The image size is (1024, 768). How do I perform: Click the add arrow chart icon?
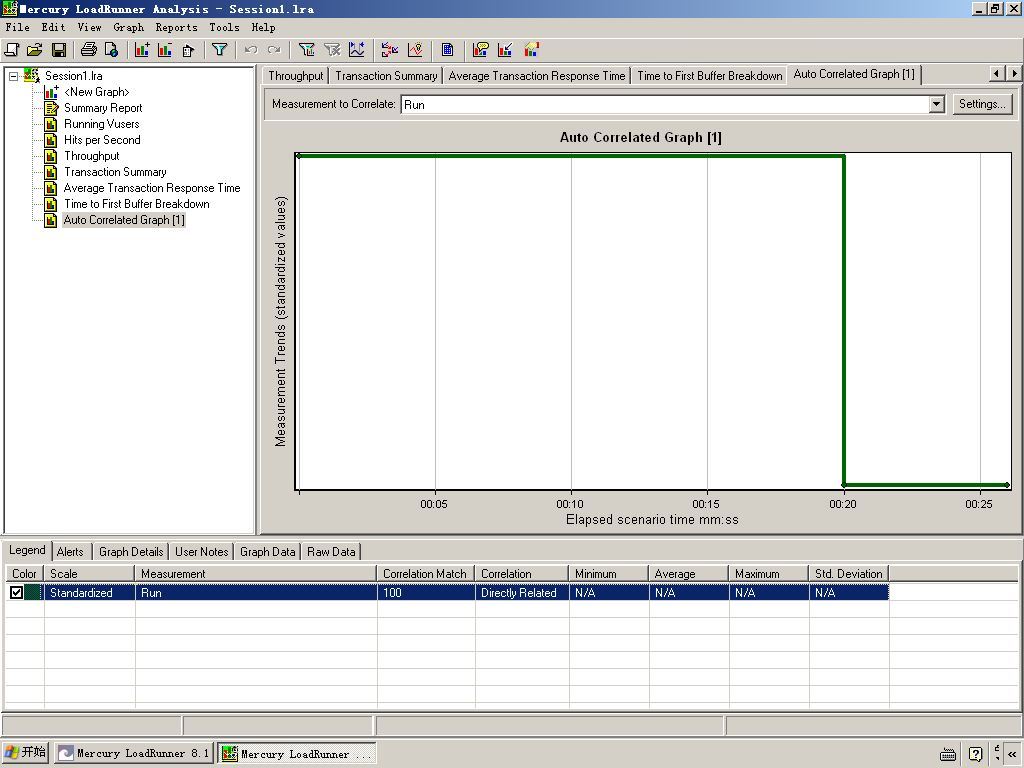(x=505, y=50)
